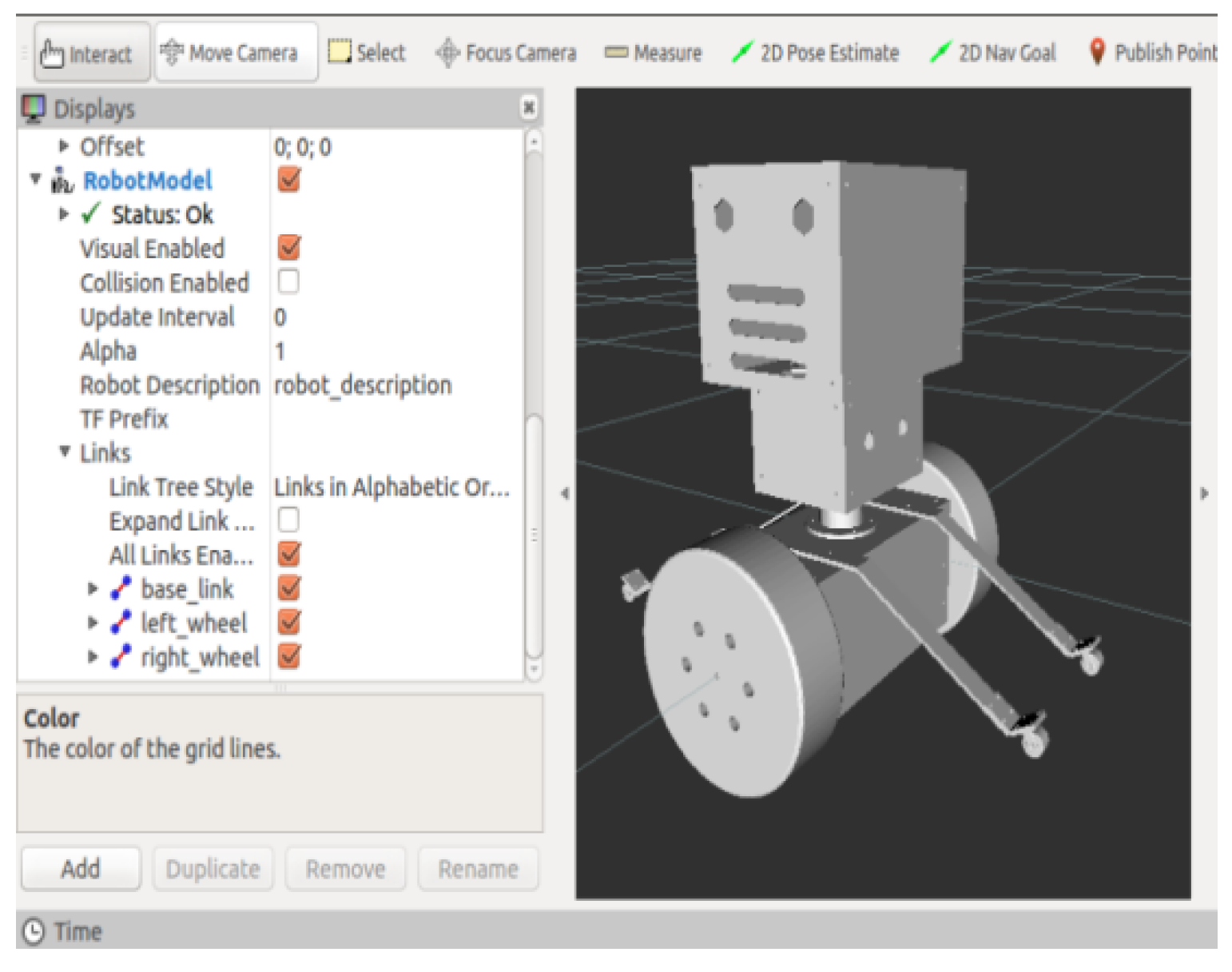The height and width of the screenshot is (972, 1232).
Task: Close the Displays panel
Action: pyautogui.click(x=528, y=108)
